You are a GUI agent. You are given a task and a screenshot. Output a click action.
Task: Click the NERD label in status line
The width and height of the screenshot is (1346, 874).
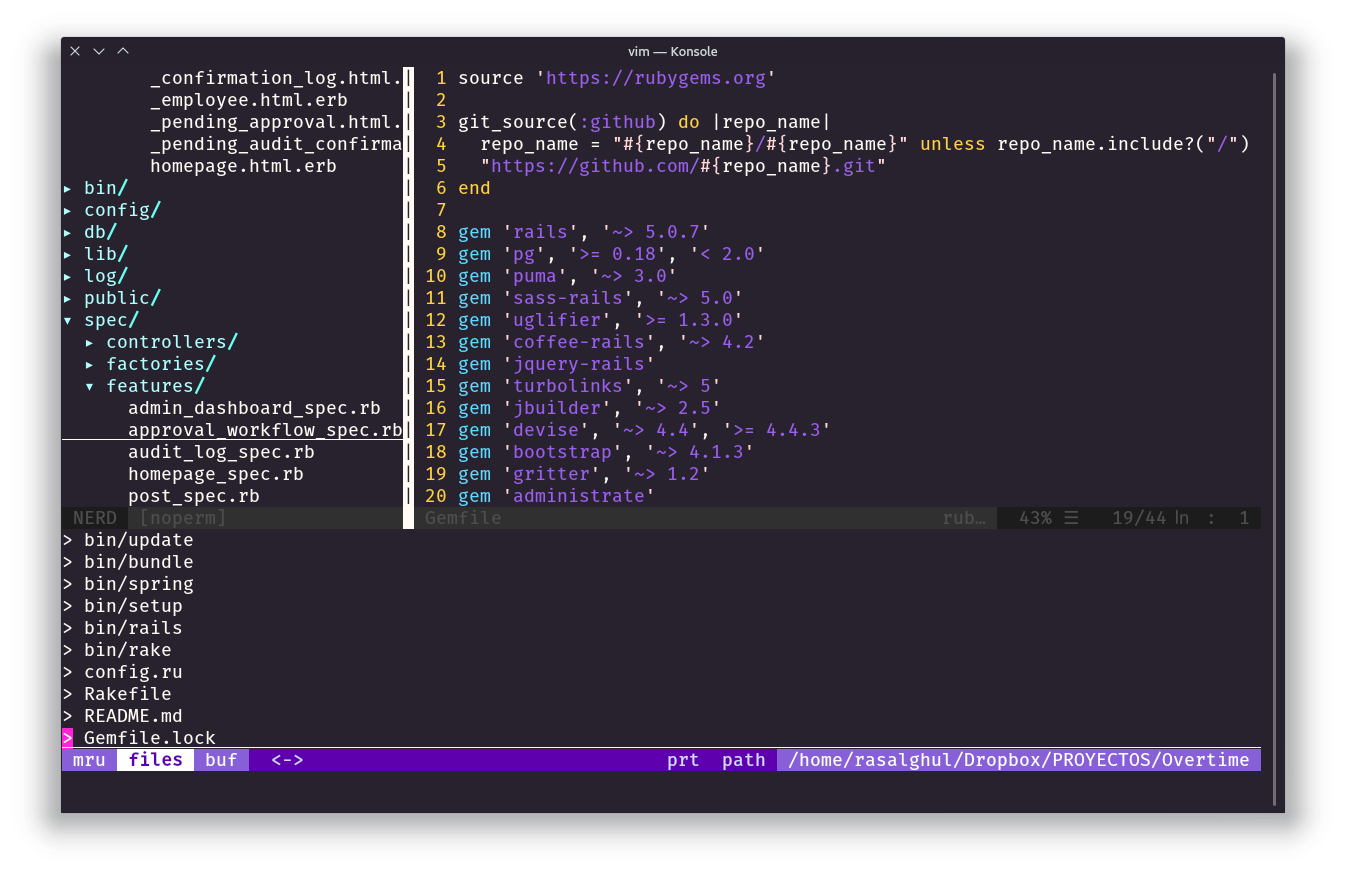(94, 518)
